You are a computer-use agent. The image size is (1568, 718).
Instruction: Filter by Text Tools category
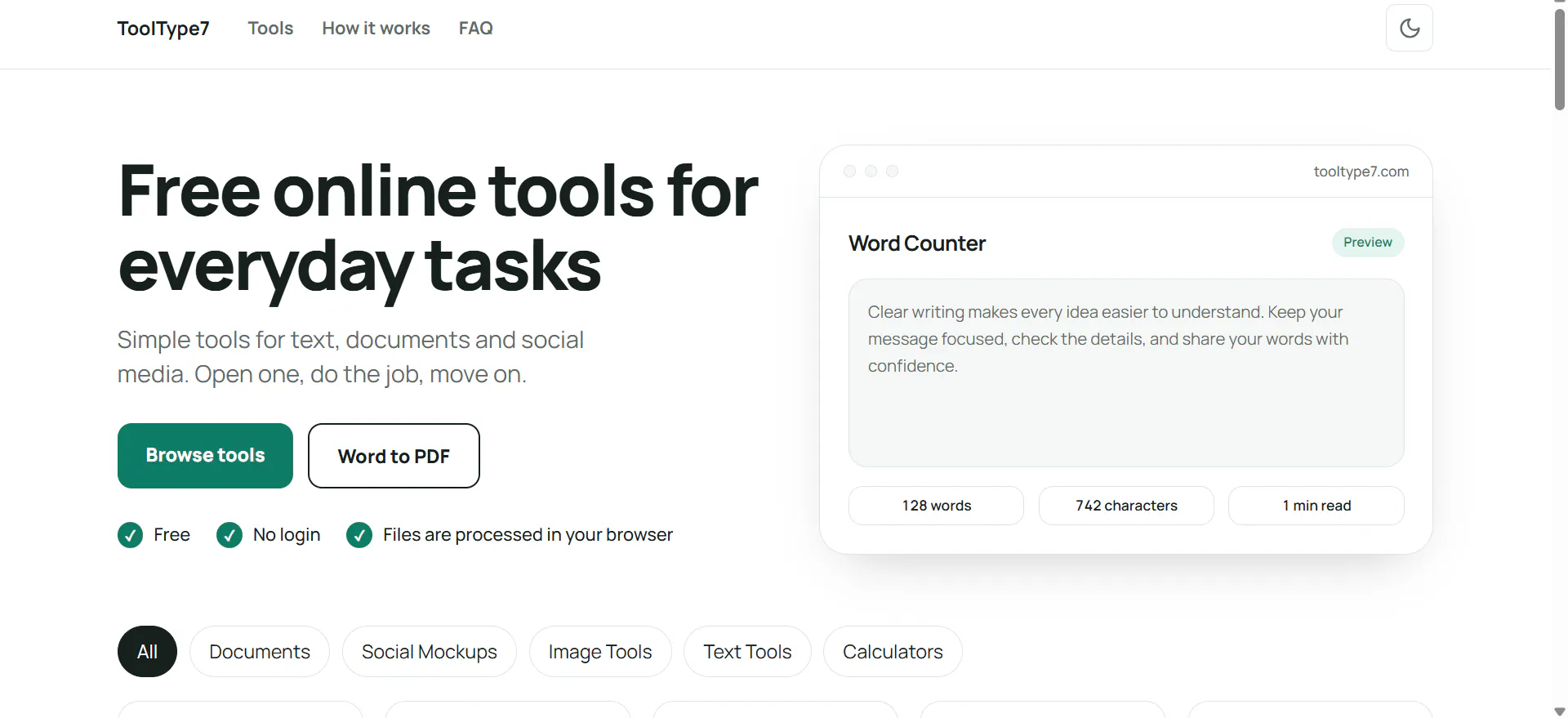(747, 652)
